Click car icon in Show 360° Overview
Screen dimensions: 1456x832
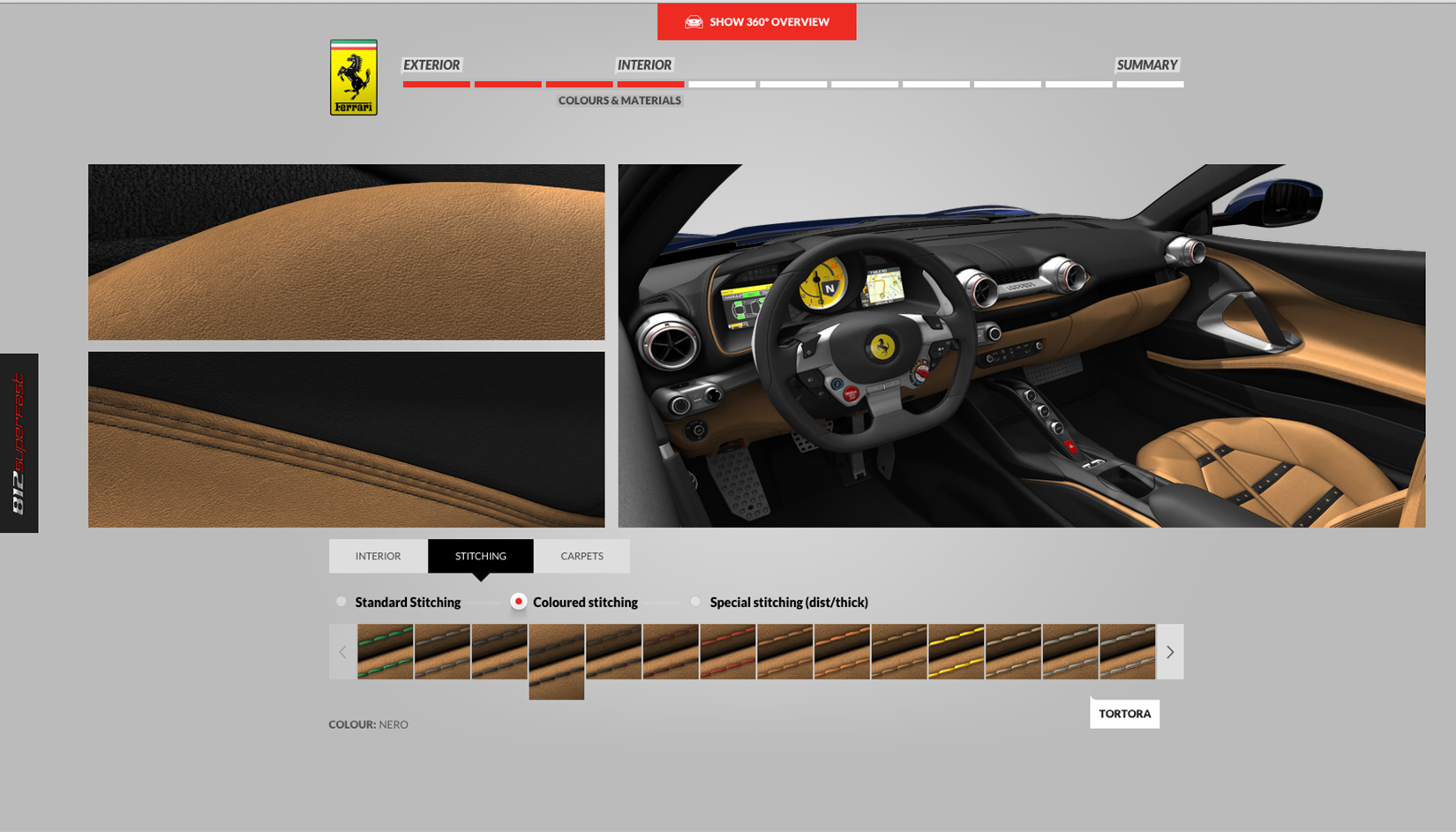(x=694, y=22)
